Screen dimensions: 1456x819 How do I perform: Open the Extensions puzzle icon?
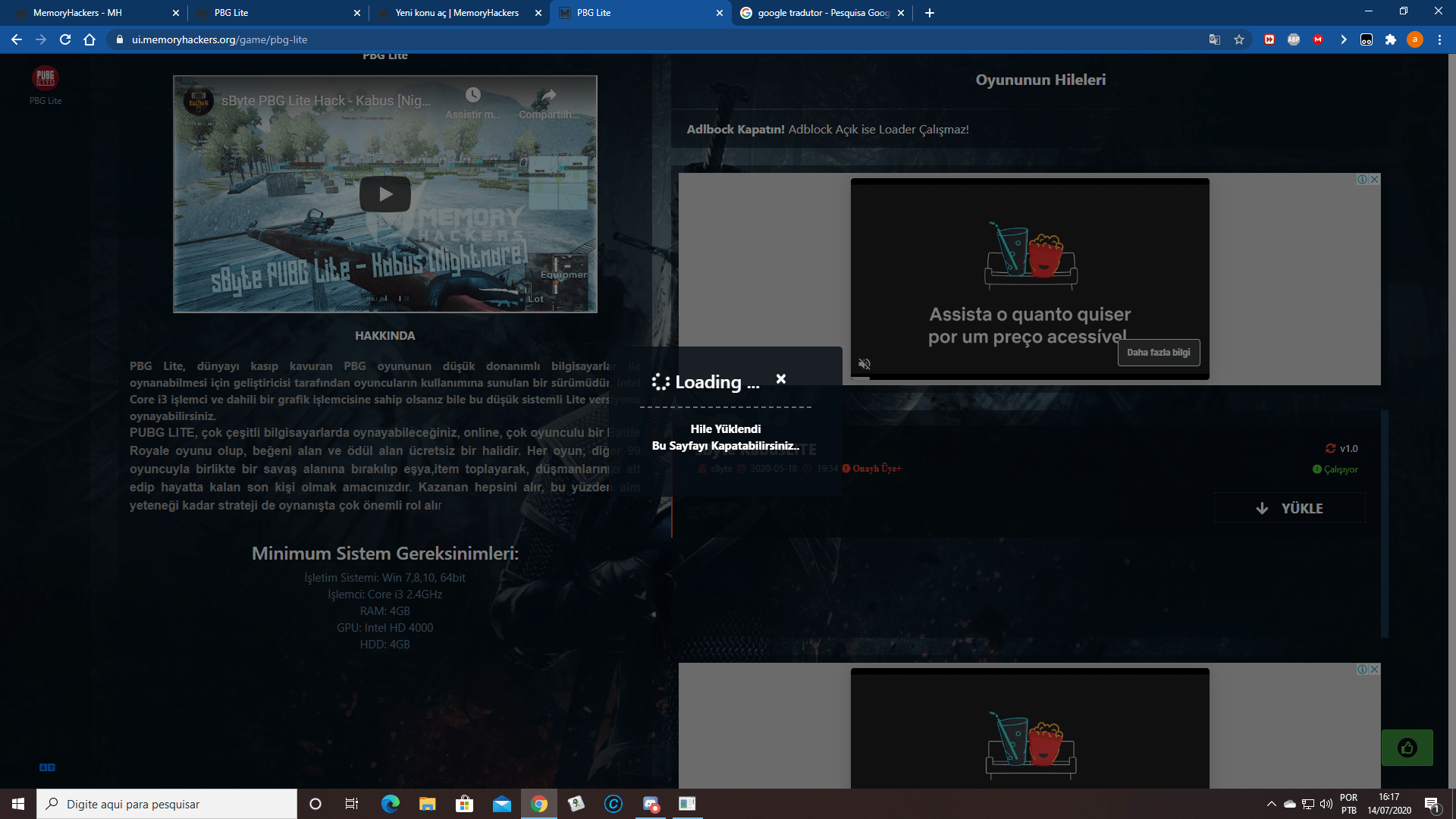click(1391, 39)
